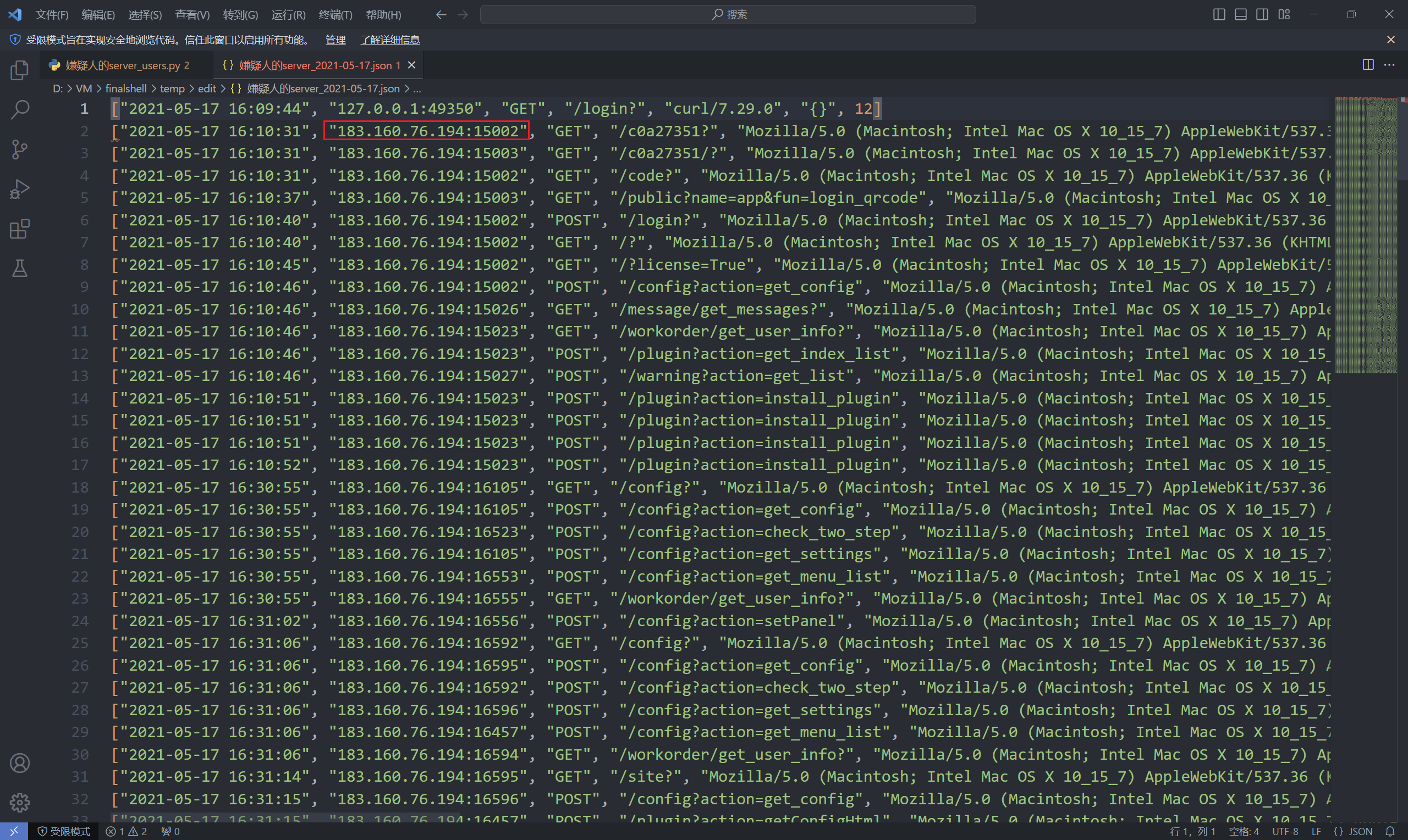Screen dimensions: 1408x840
Task: Split the editor to the right
Action: [1368, 65]
